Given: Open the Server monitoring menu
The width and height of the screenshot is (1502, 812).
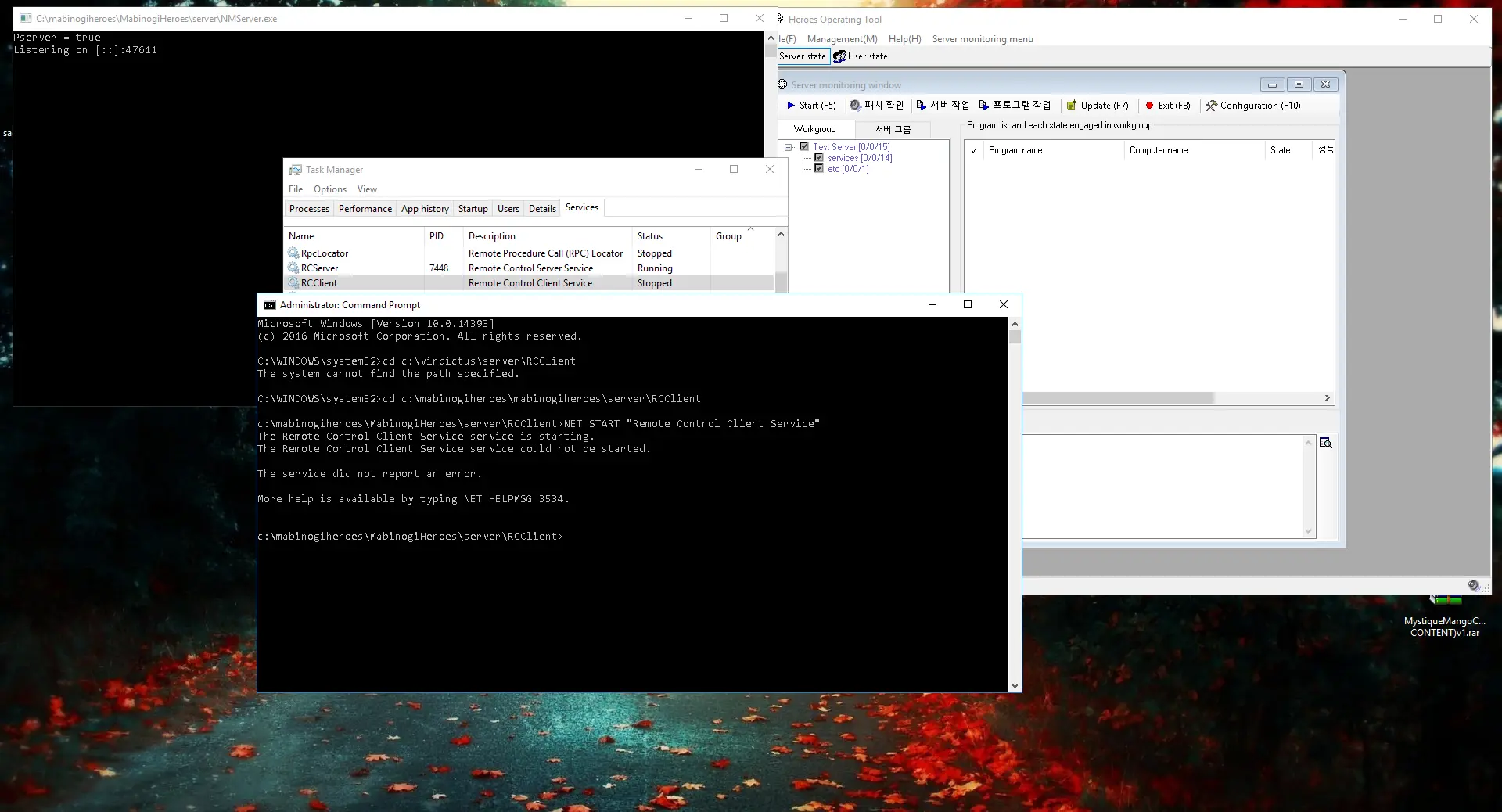Looking at the screenshot, I should click(x=983, y=39).
